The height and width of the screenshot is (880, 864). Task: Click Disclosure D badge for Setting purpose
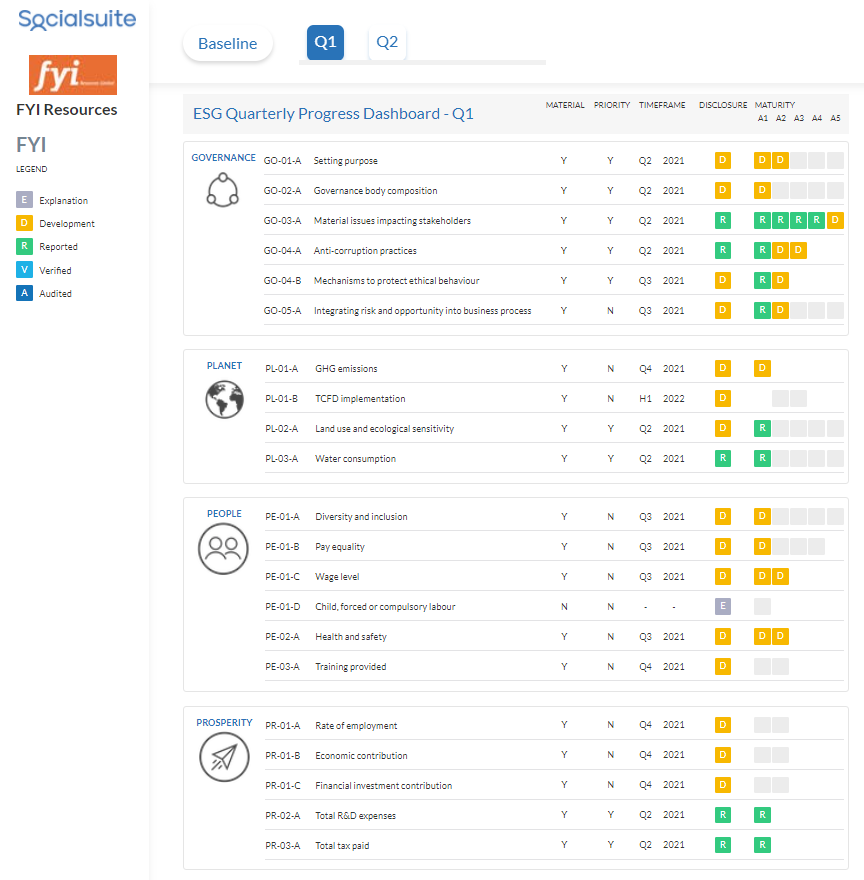(x=723, y=161)
